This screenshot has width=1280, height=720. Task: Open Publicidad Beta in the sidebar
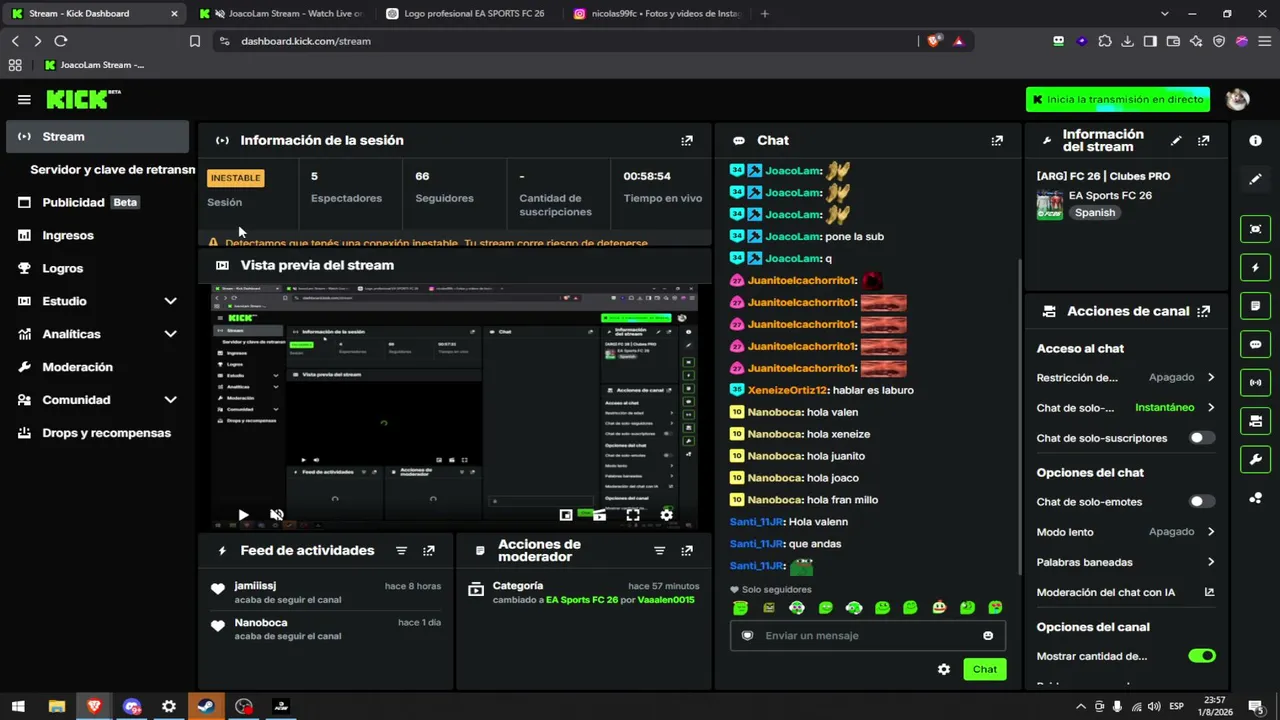(x=97, y=202)
